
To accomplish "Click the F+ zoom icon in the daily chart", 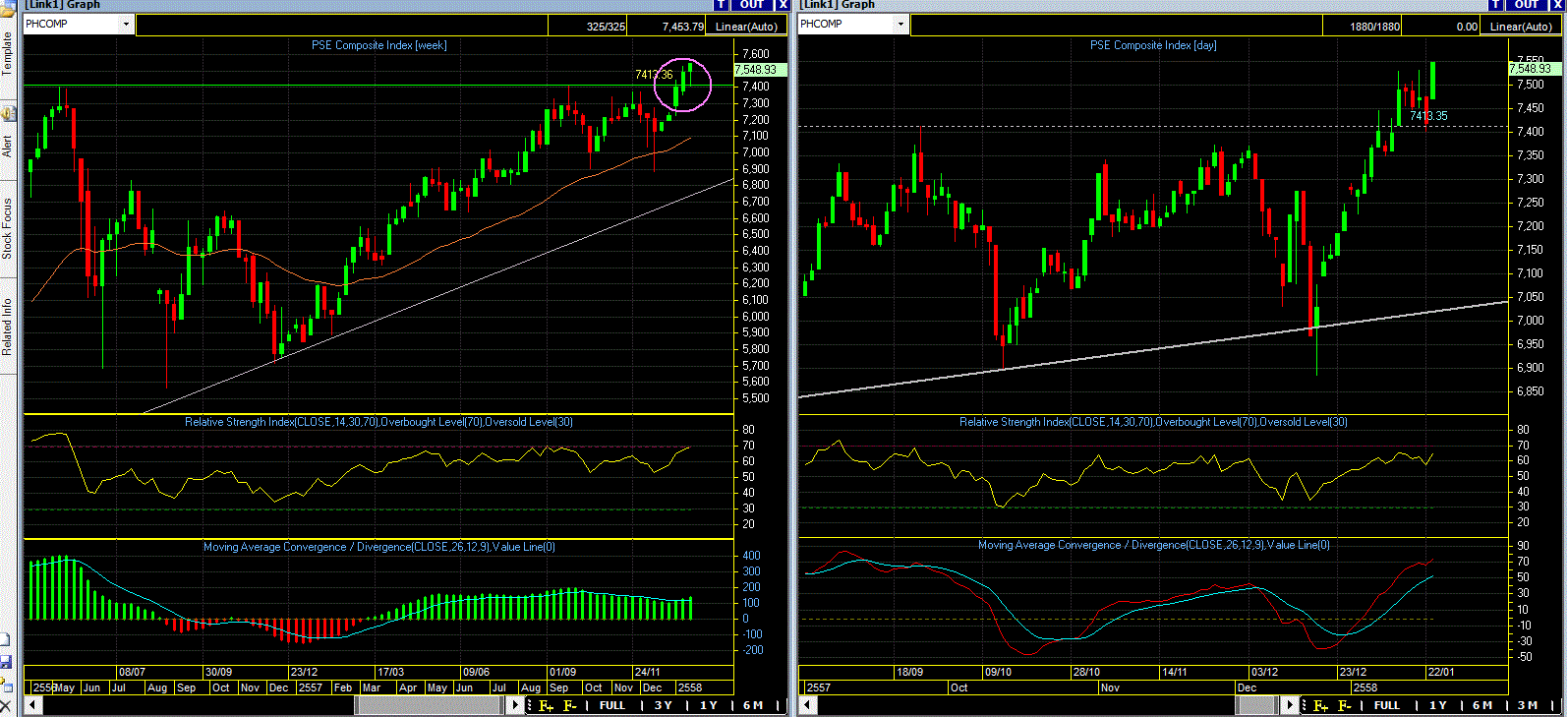I will (x=1320, y=705).
